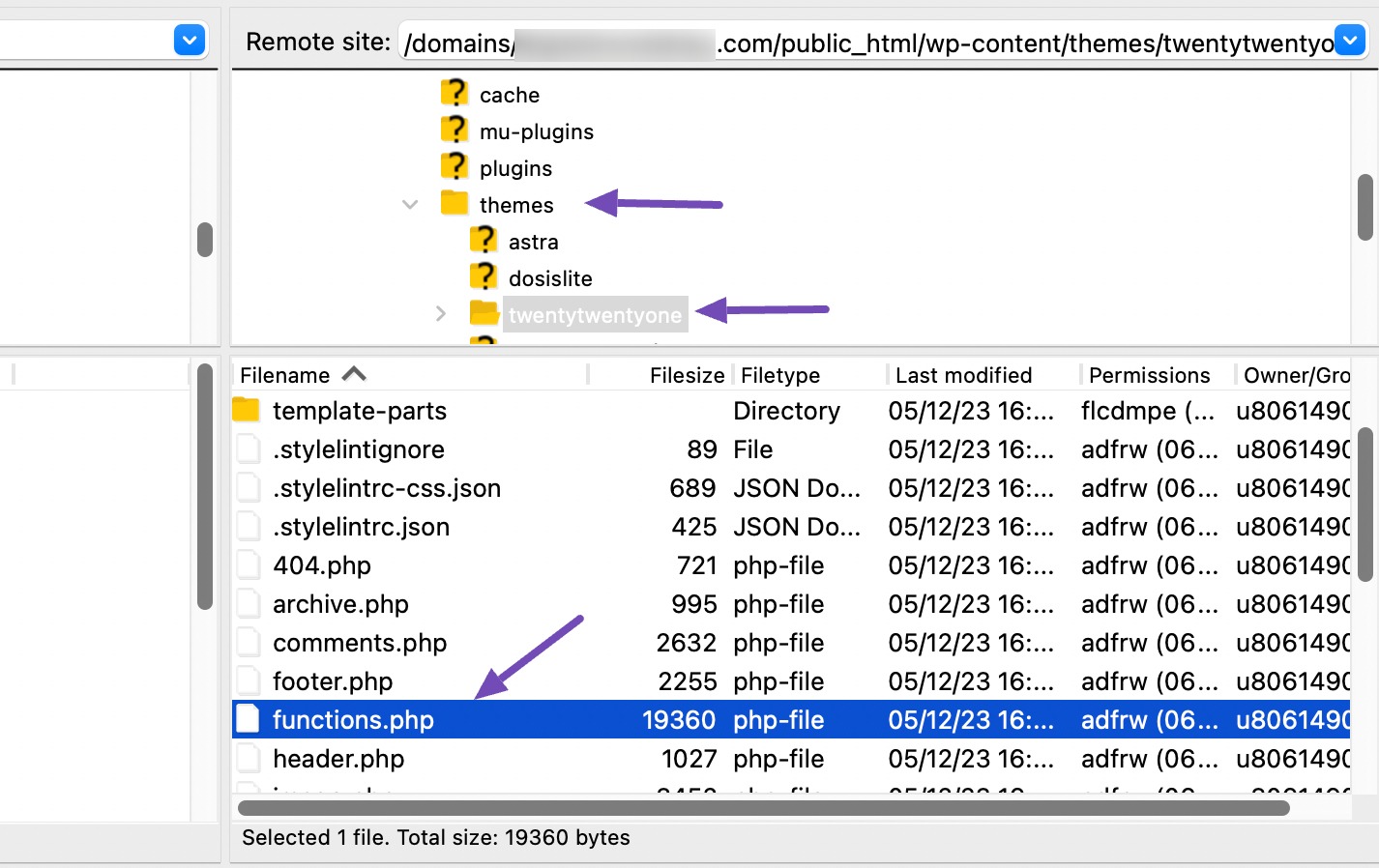Open the astra theme folder icon
1379x868 pixels.
[x=484, y=240]
